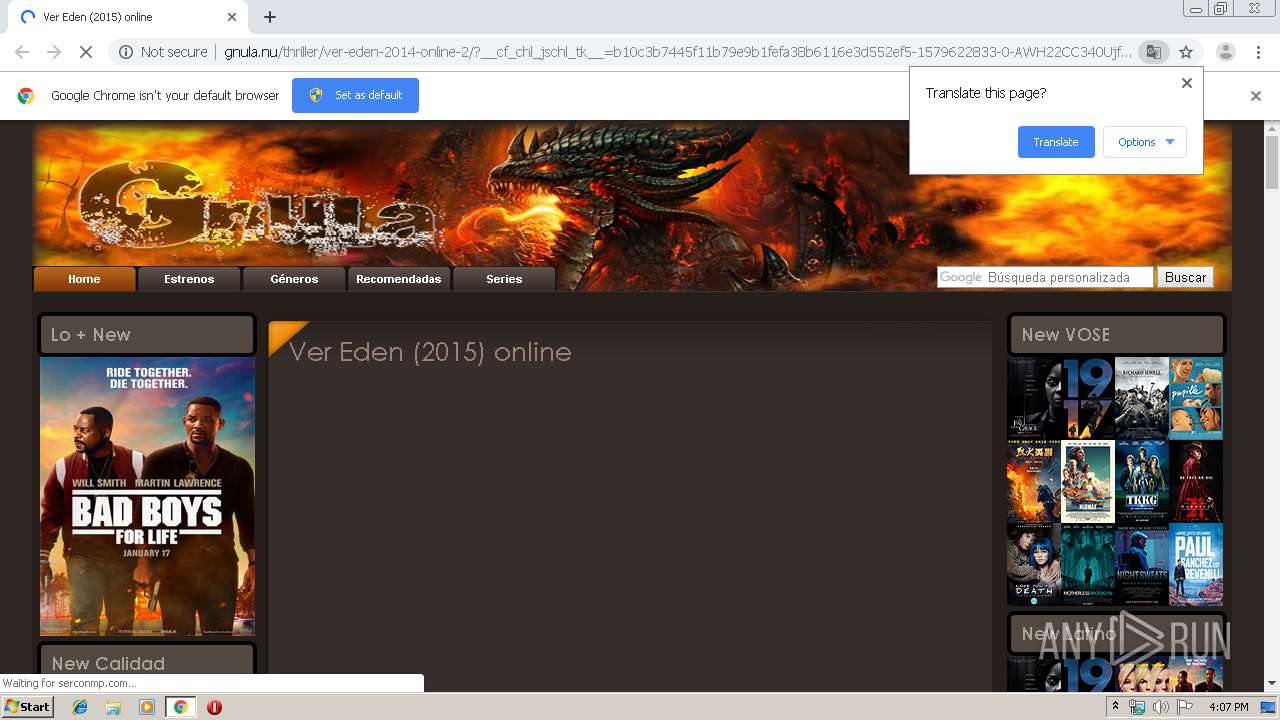Close the default browser infobar
The image size is (1280, 720).
tap(1256, 96)
